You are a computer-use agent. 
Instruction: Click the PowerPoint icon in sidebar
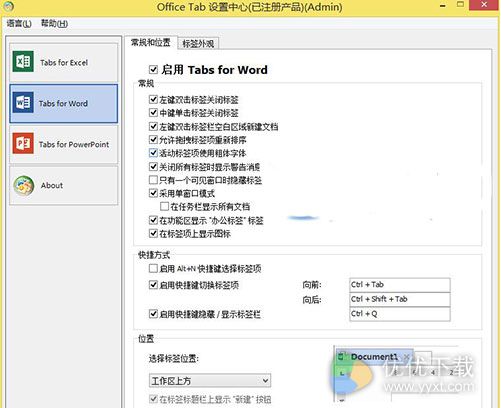(x=23, y=144)
